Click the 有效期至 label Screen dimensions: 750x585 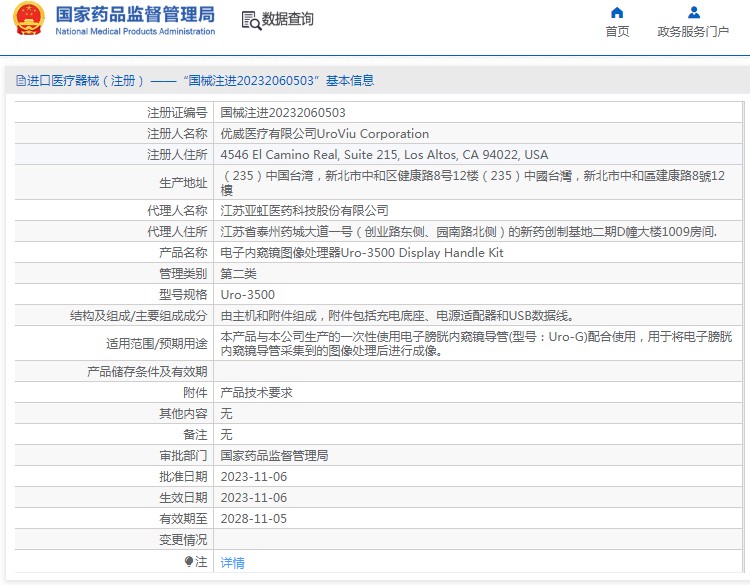(183, 519)
